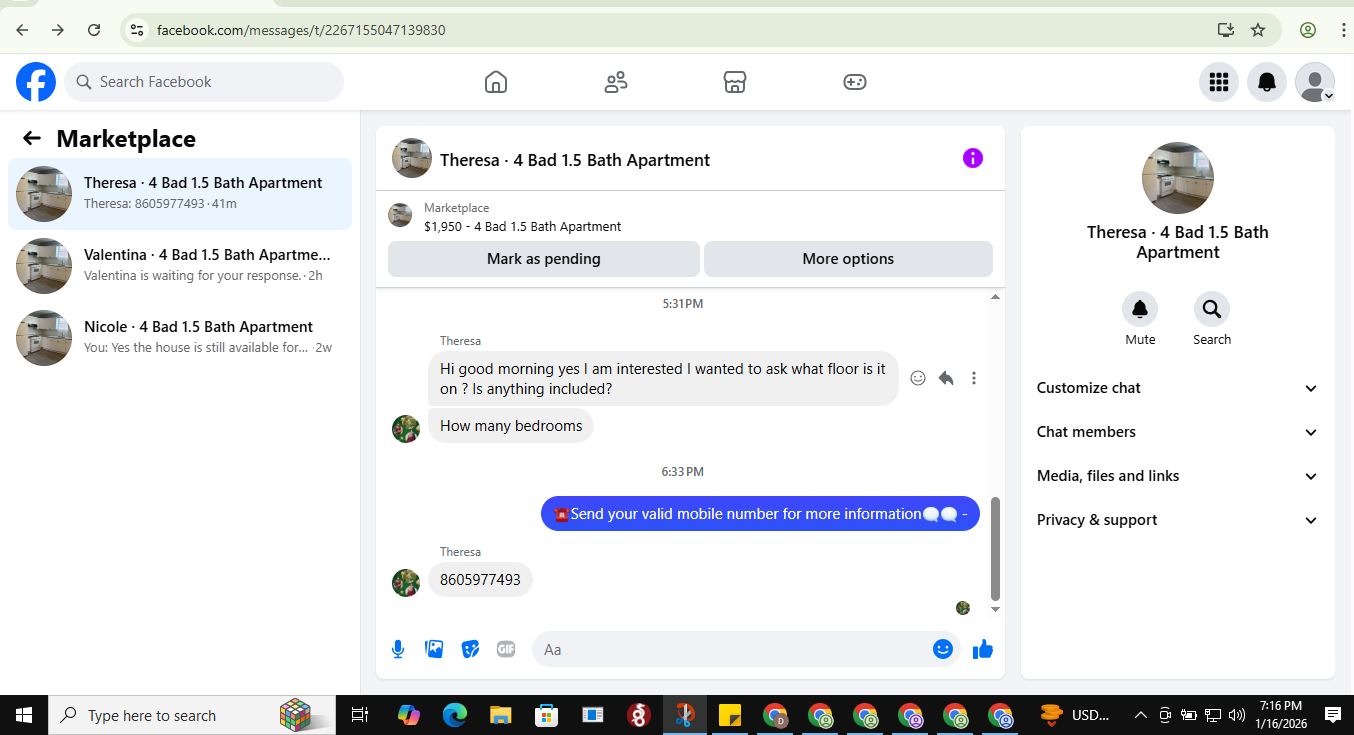Open File Explorer from taskbar
Image resolution: width=1354 pixels, height=735 pixels.
[x=500, y=715]
